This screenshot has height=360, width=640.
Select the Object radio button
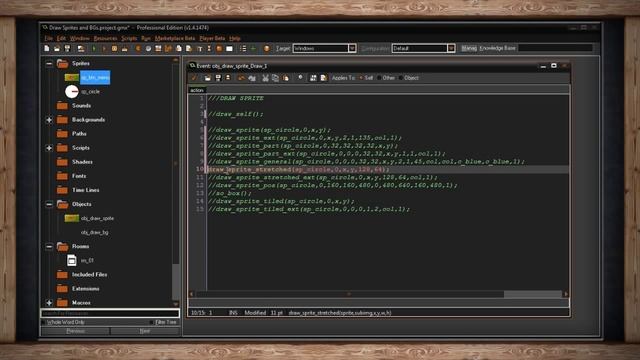pos(401,78)
